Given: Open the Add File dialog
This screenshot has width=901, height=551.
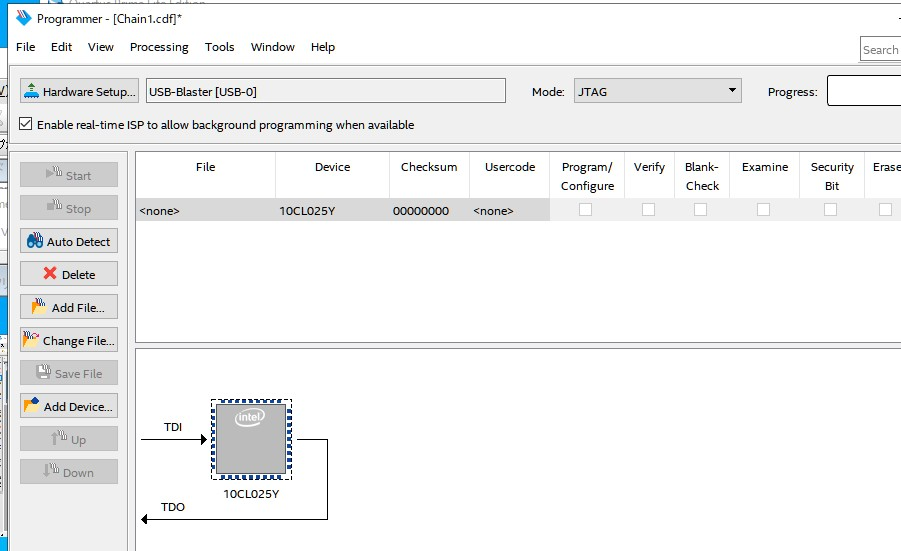Looking at the screenshot, I should coord(69,307).
